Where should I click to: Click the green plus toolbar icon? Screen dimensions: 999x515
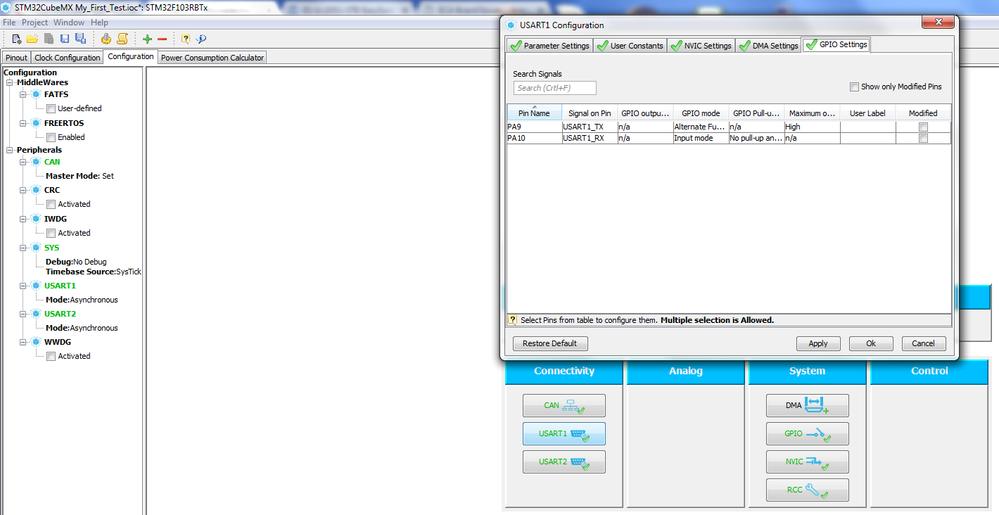(147, 38)
